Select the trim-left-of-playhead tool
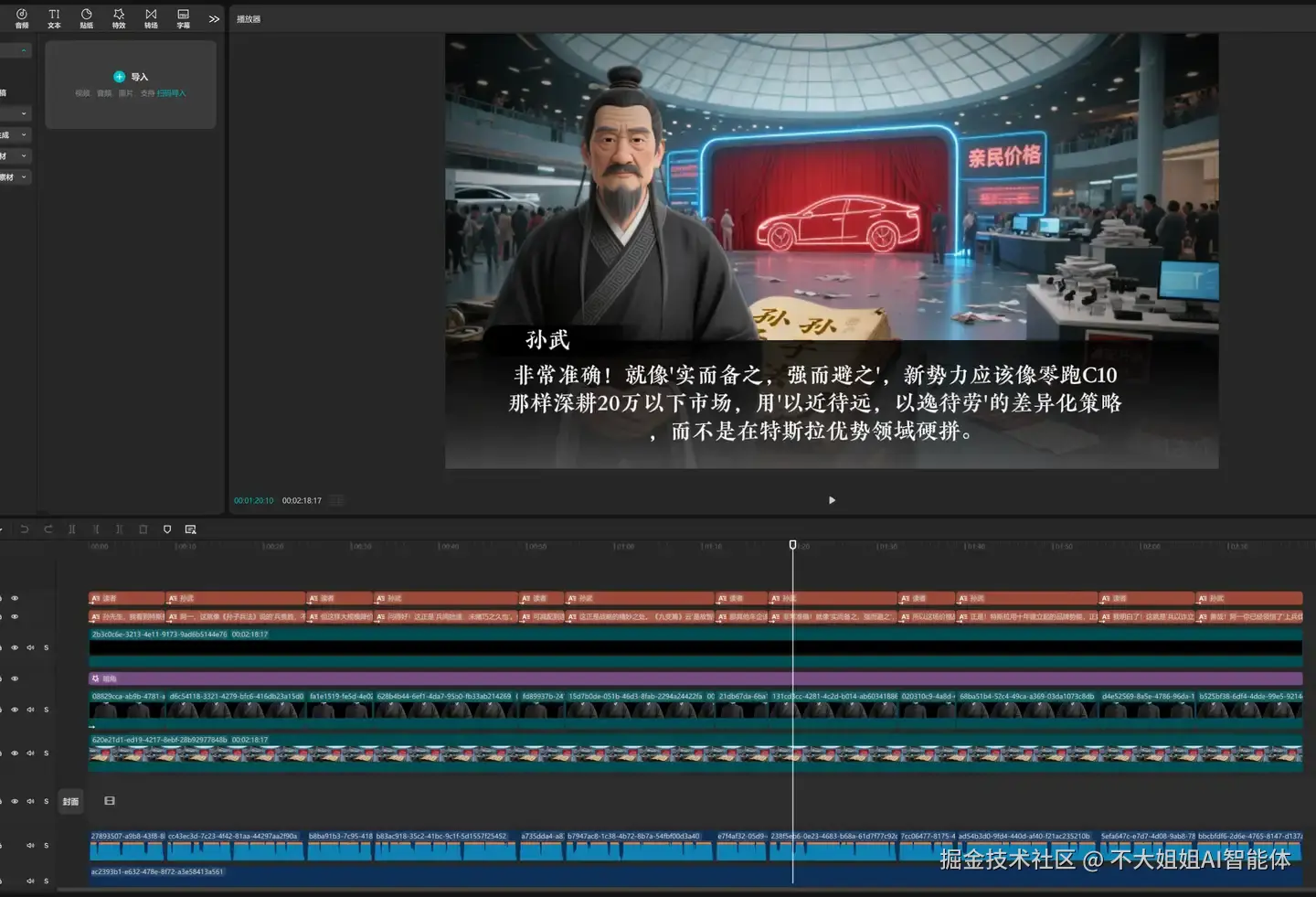 [96, 529]
